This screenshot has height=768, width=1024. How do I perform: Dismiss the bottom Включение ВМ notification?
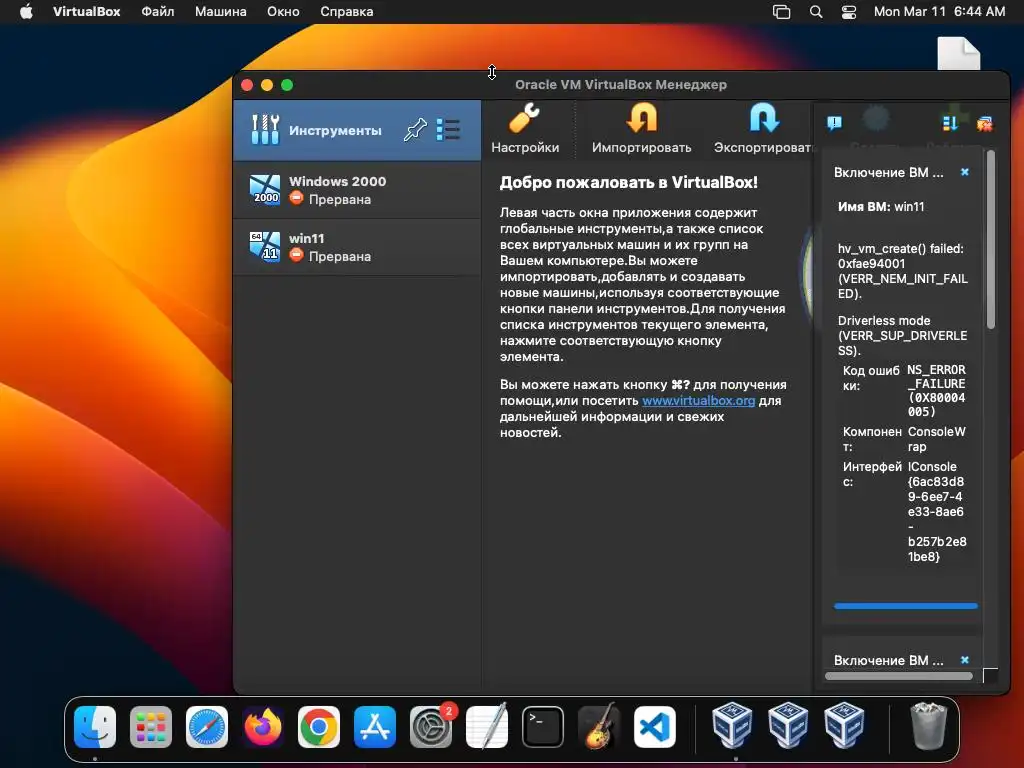[x=965, y=660]
